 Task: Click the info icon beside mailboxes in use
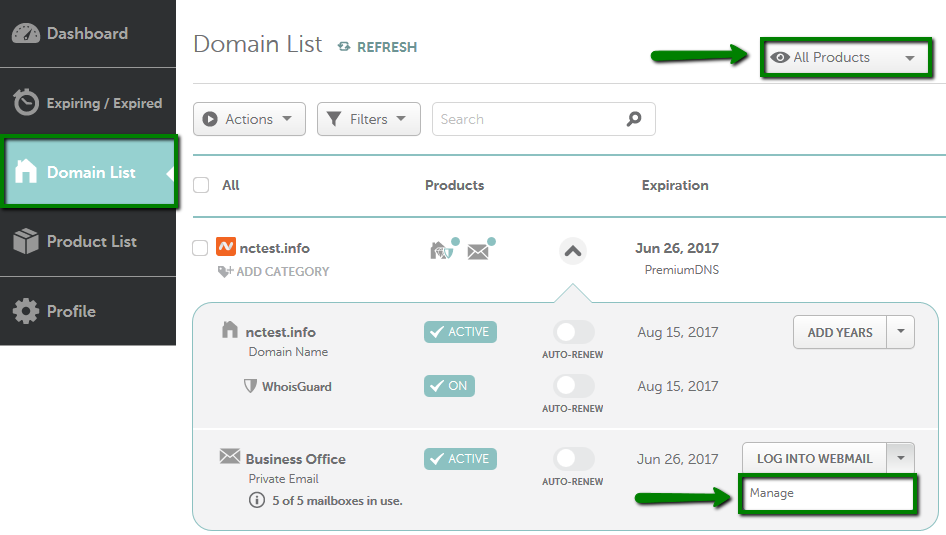[257, 500]
